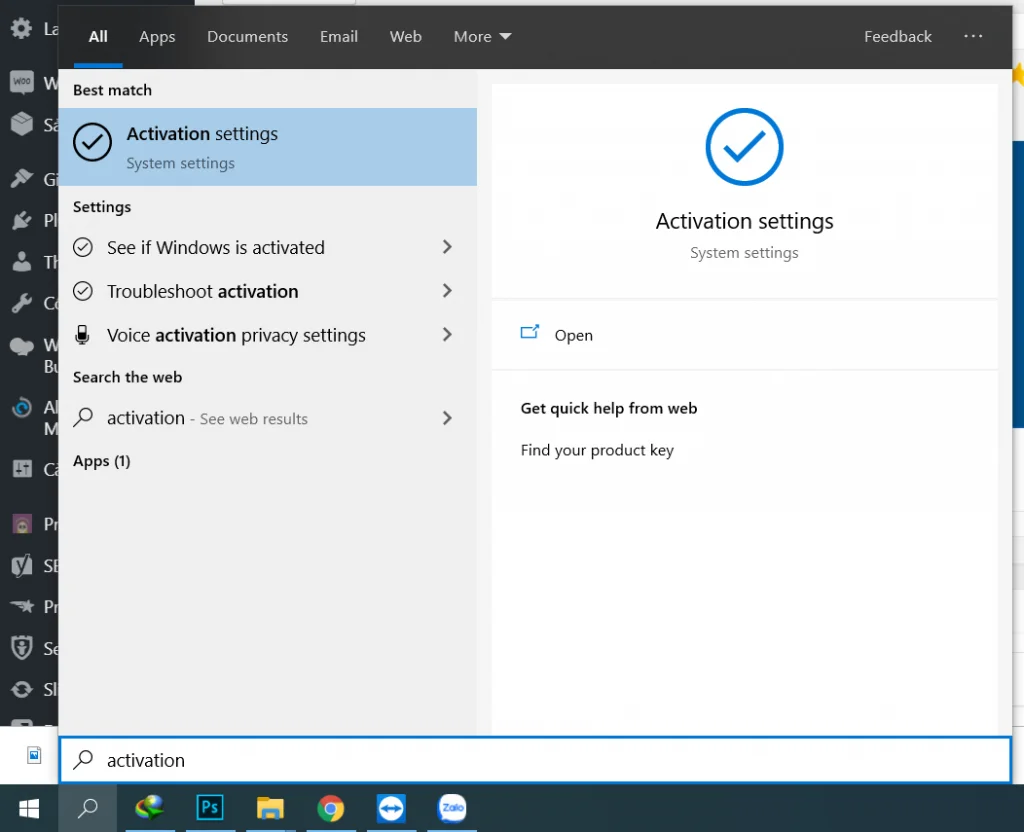
Task: Open TeamViewer from the taskbar
Action: click(x=391, y=808)
